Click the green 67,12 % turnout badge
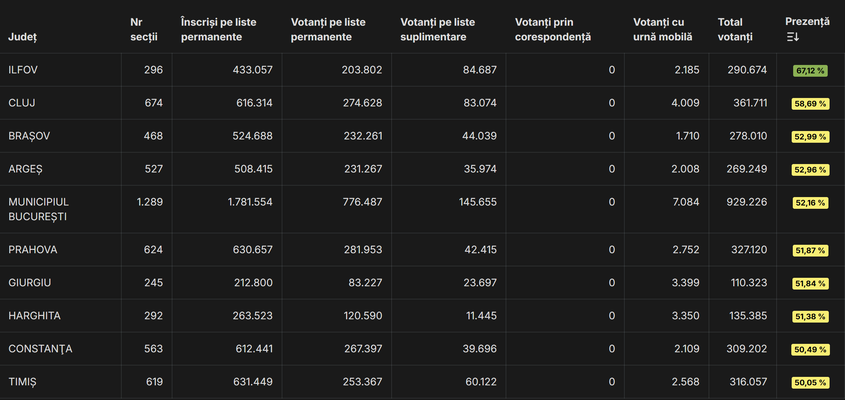Image resolution: width=845 pixels, height=400 pixels. tap(810, 71)
